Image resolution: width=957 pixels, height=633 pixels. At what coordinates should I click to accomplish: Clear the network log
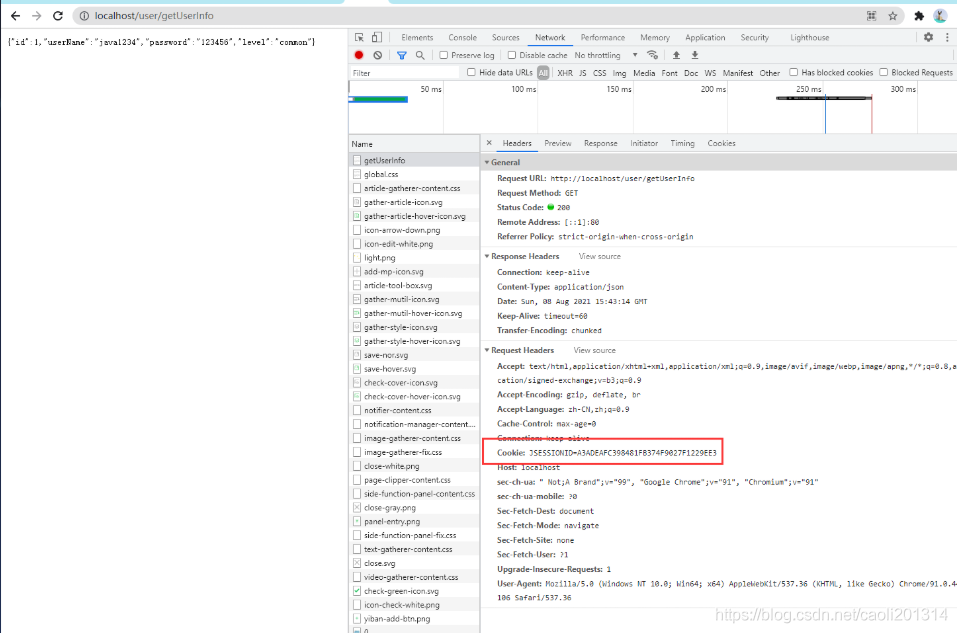click(x=378, y=55)
